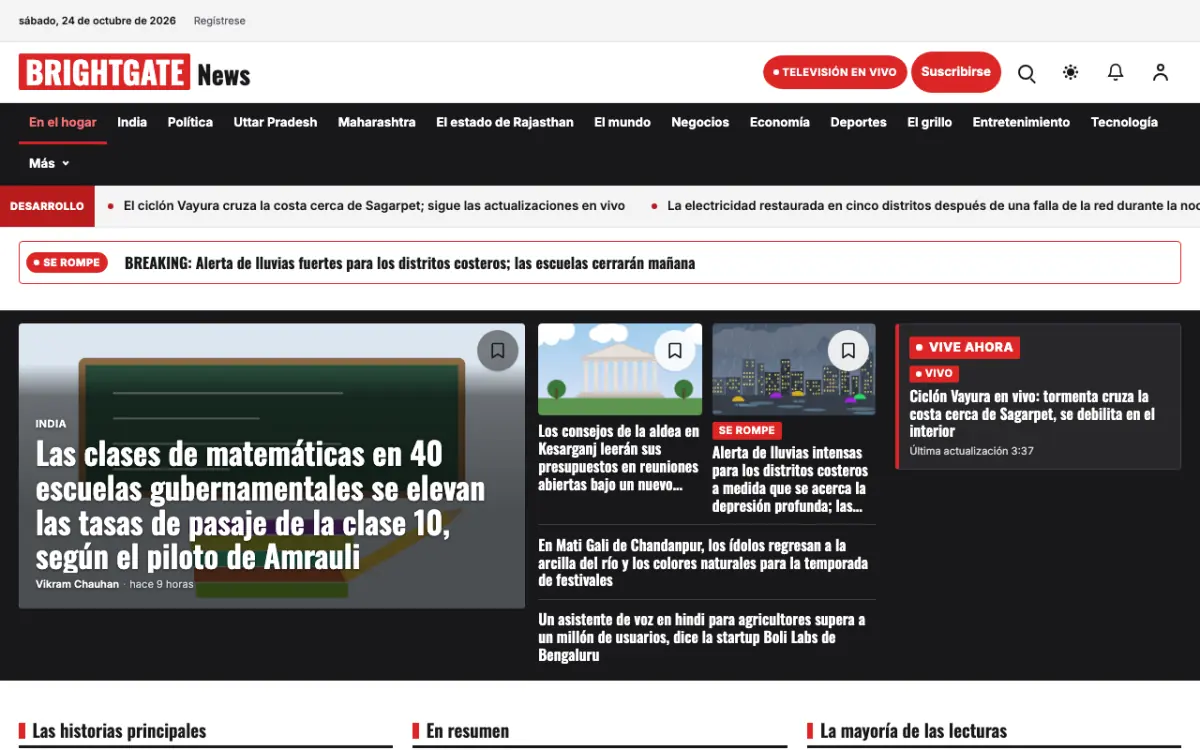This screenshot has width=1200, height=750.
Task: Open Uttar Pradesh section
Action: pyautogui.click(x=275, y=122)
